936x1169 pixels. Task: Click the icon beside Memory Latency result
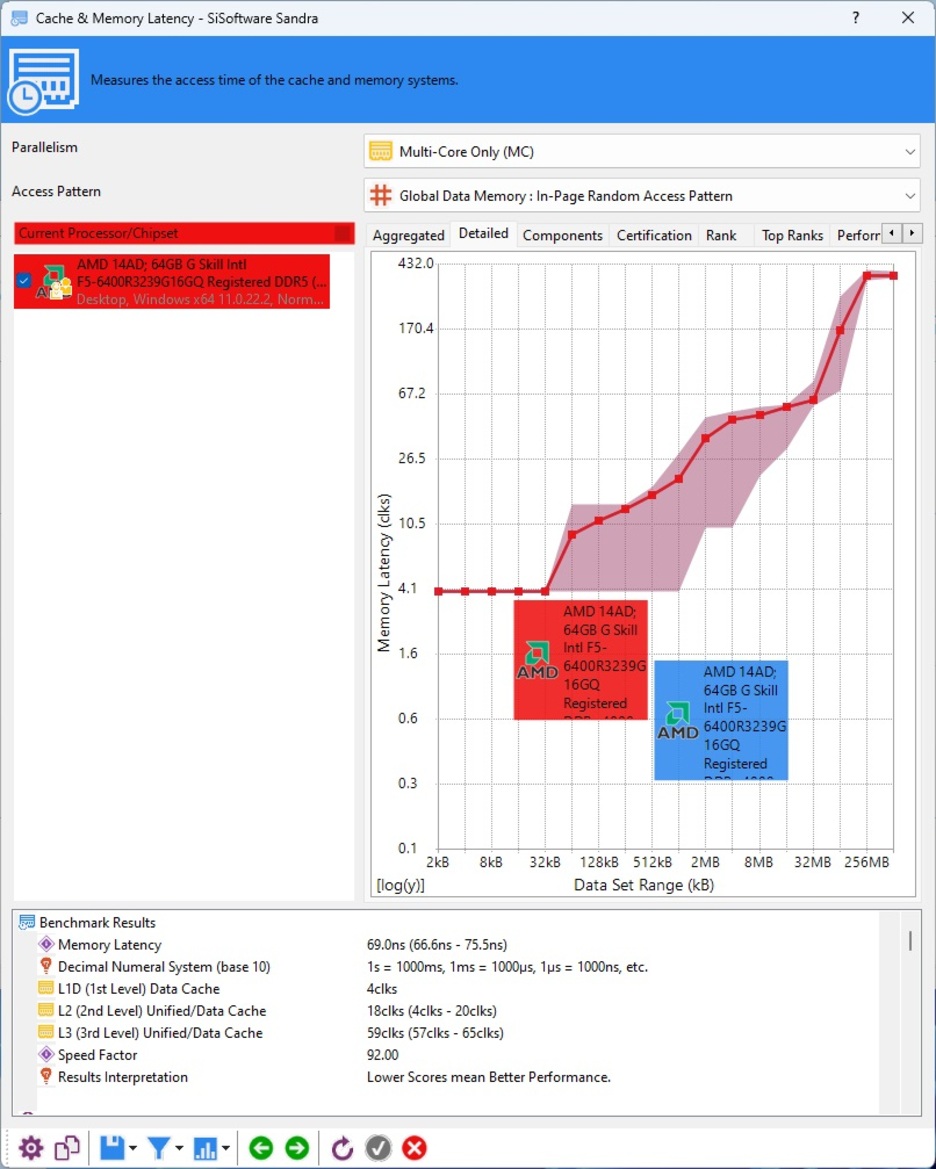click(46, 945)
